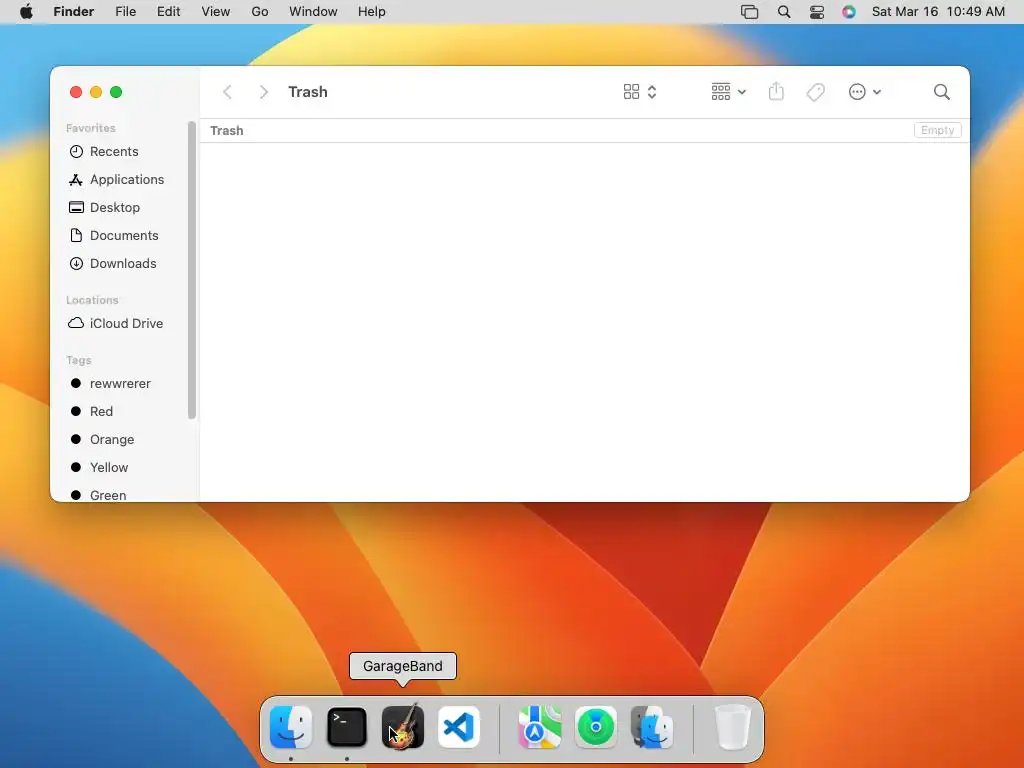Open the View menu

tap(216, 12)
